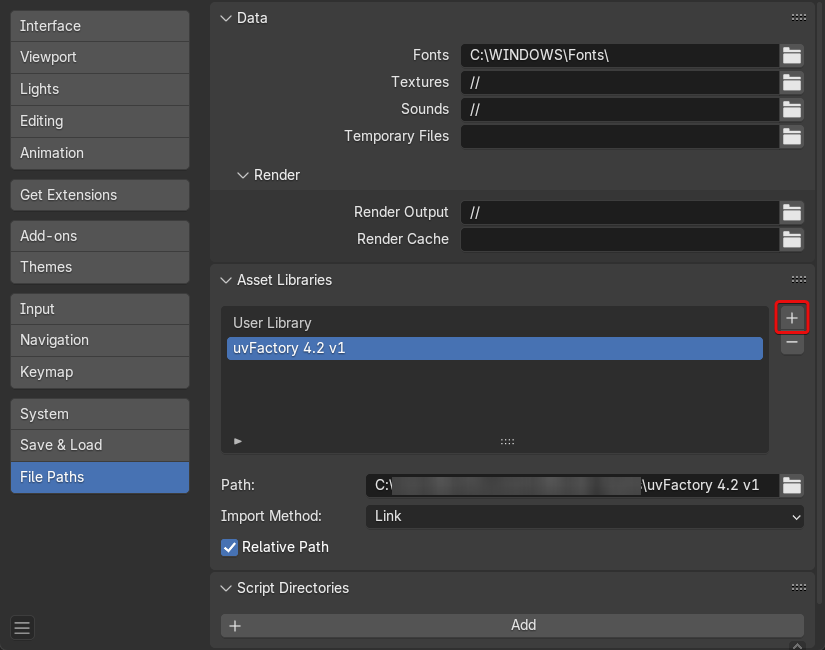Open the Animation preferences tab
Image resolution: width=825 pixels, height=650 pixels.
click(x=100, y=153)
